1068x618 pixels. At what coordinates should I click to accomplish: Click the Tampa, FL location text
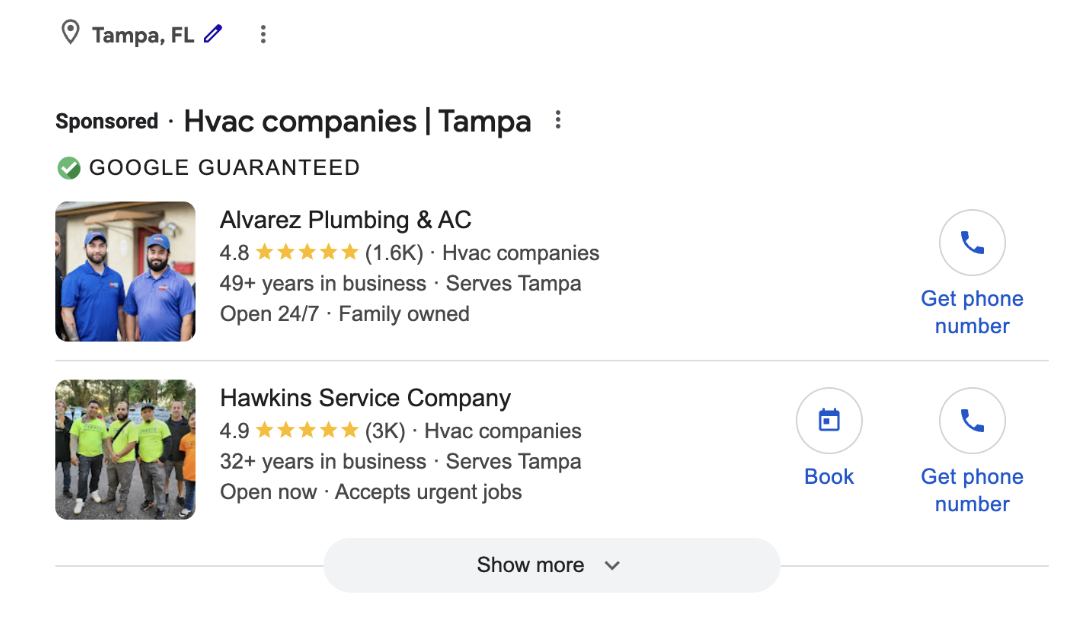click(142, 35)
